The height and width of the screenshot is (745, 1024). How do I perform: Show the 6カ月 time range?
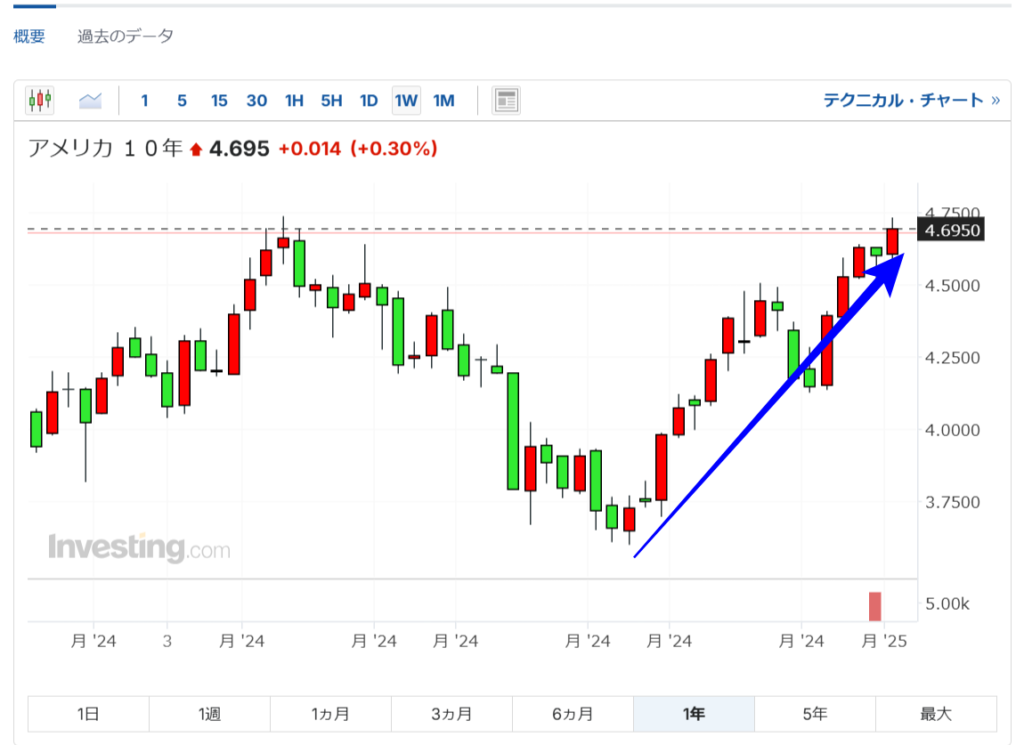click(573, 714)
